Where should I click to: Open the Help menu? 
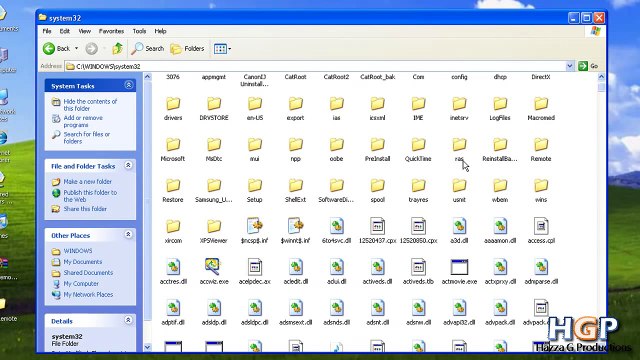(x=160, y=31)
